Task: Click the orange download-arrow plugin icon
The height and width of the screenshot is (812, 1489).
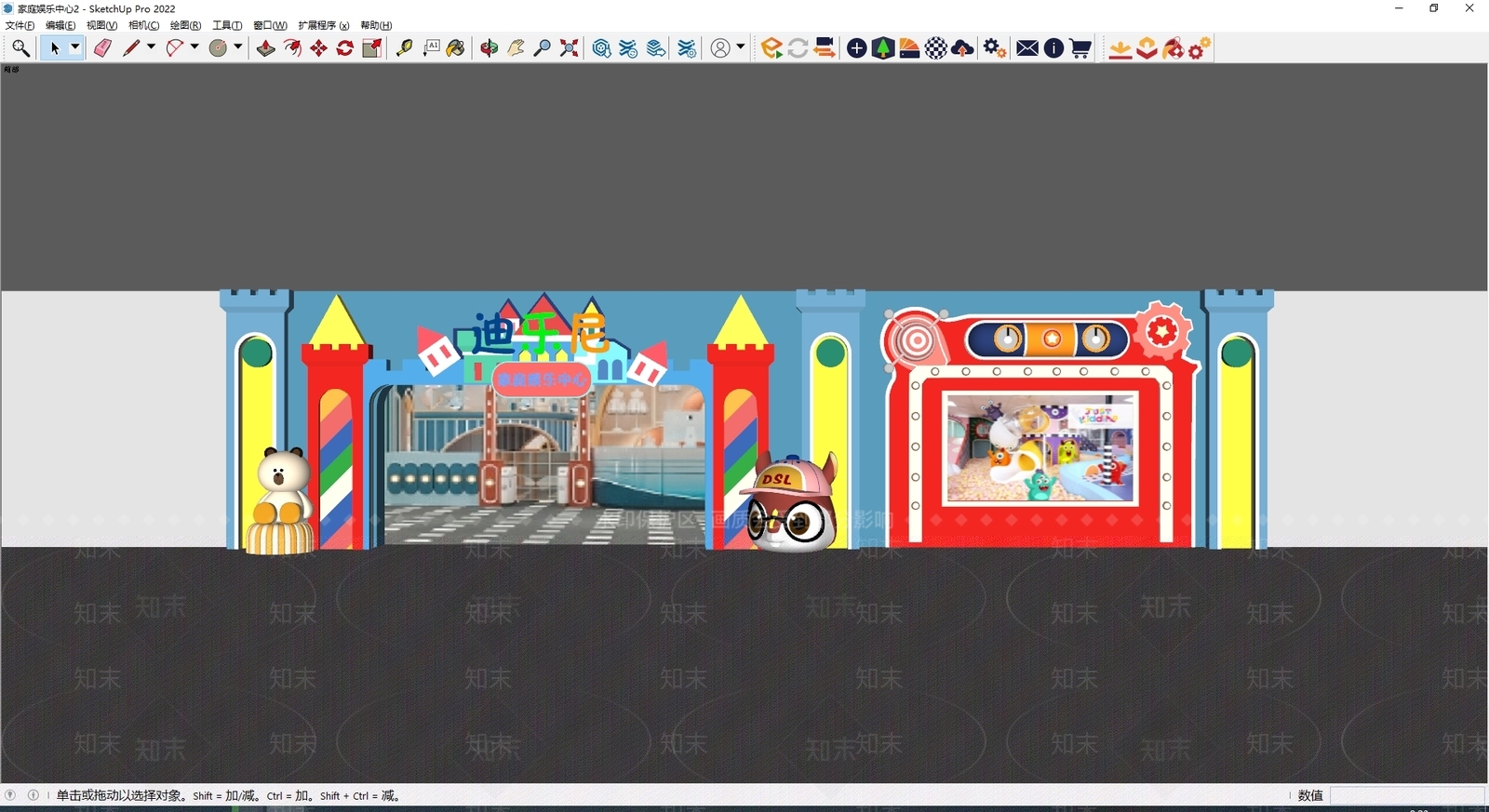Action: (x=1120, y=48)
